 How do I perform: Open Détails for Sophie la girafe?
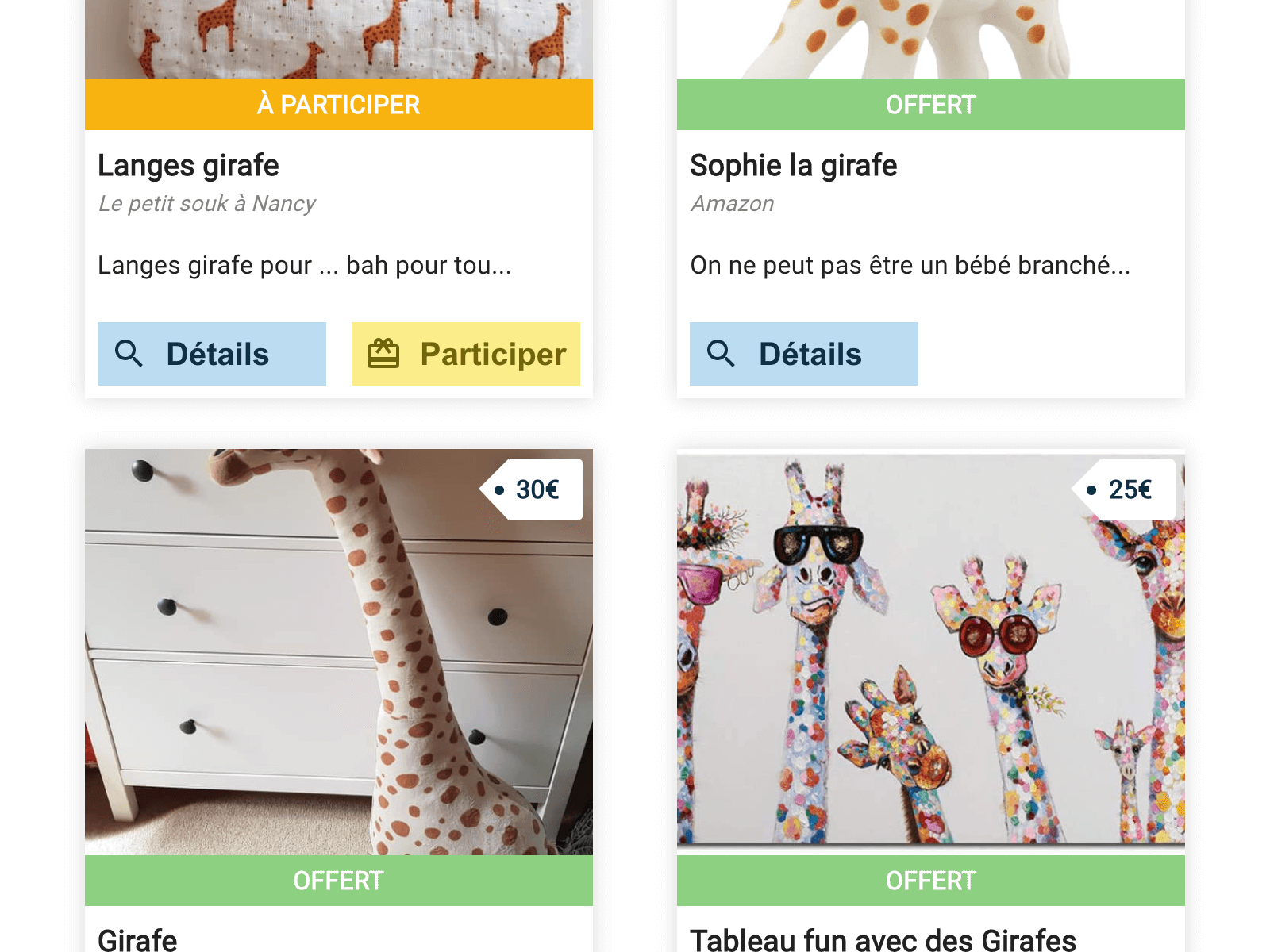804,354
